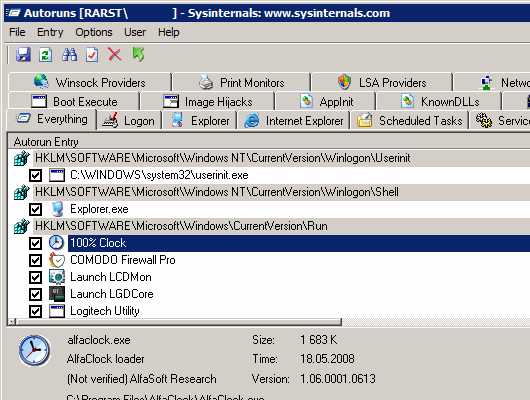Viewport: 530px width, 400px height.
Task: Select the Logitech Utility entry
Action: click(x=104, y=311)
